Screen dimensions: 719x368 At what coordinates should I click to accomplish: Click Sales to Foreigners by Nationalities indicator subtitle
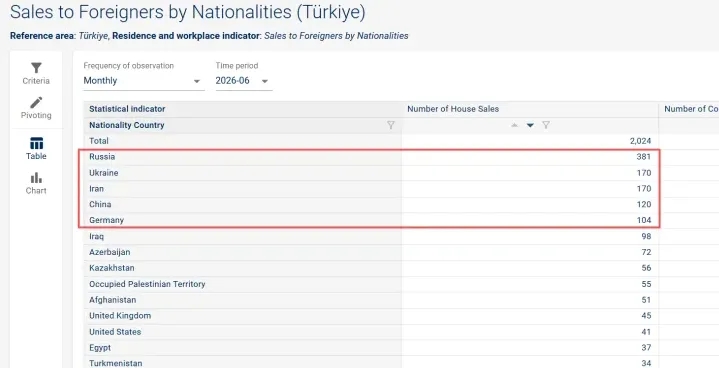click(x=336, y=36)
